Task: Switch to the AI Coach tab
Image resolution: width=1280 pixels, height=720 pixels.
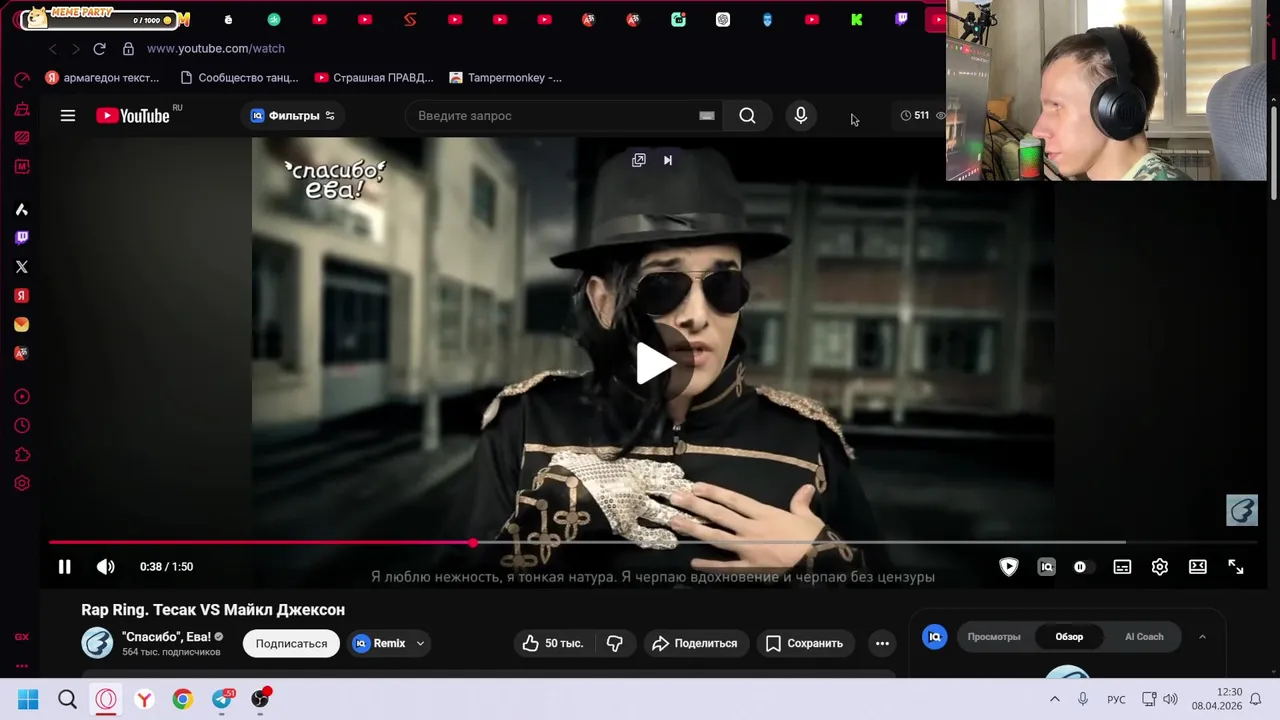Action: click(x=1144, y=637)
